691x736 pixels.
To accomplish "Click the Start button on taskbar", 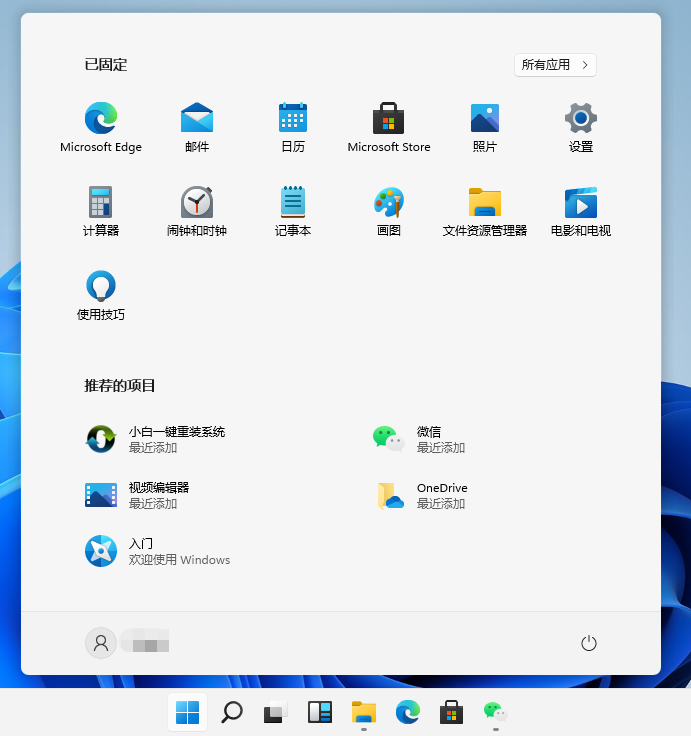I will [x=187, y=712].
